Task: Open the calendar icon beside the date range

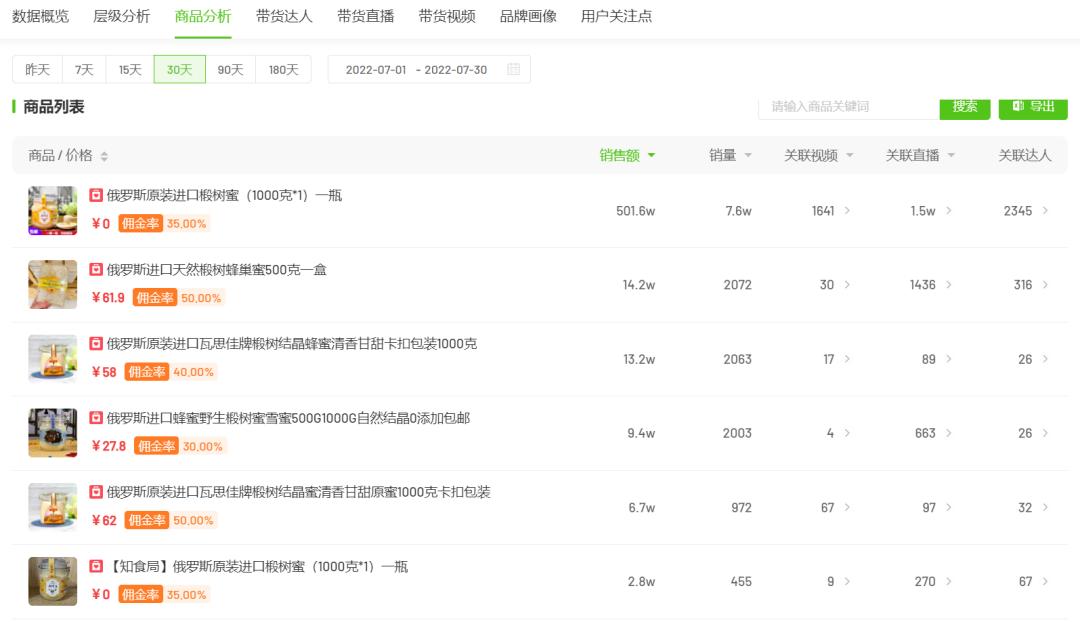Action: pyautogui.click(x=515, y=69)
